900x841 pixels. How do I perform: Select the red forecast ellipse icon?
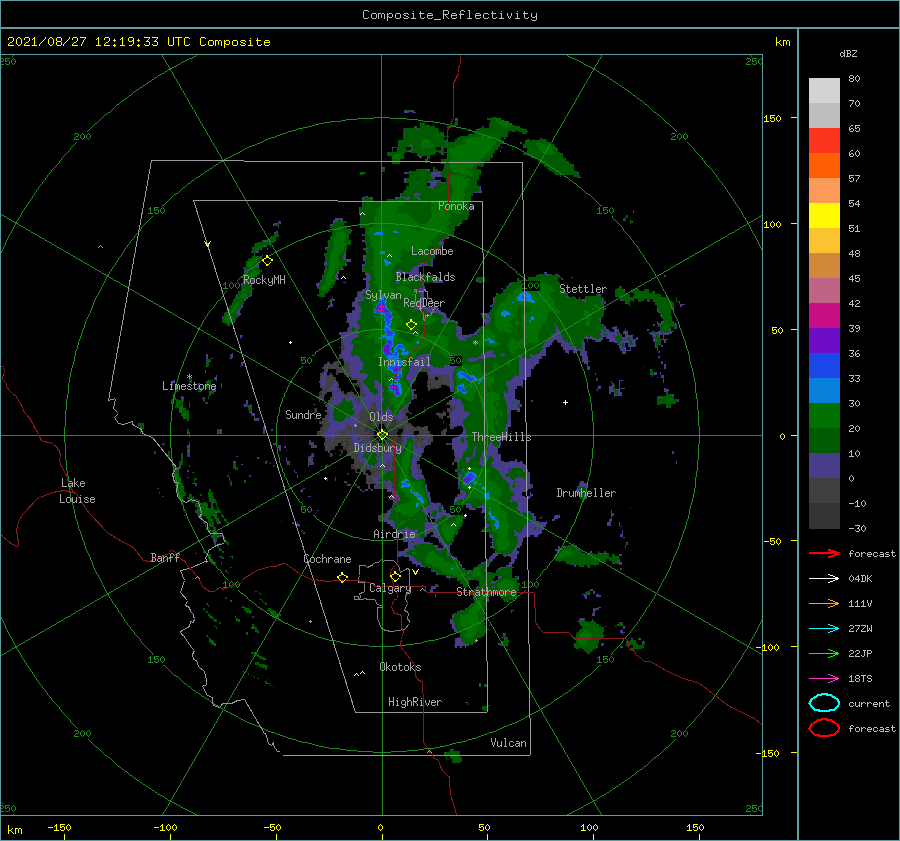824,728
